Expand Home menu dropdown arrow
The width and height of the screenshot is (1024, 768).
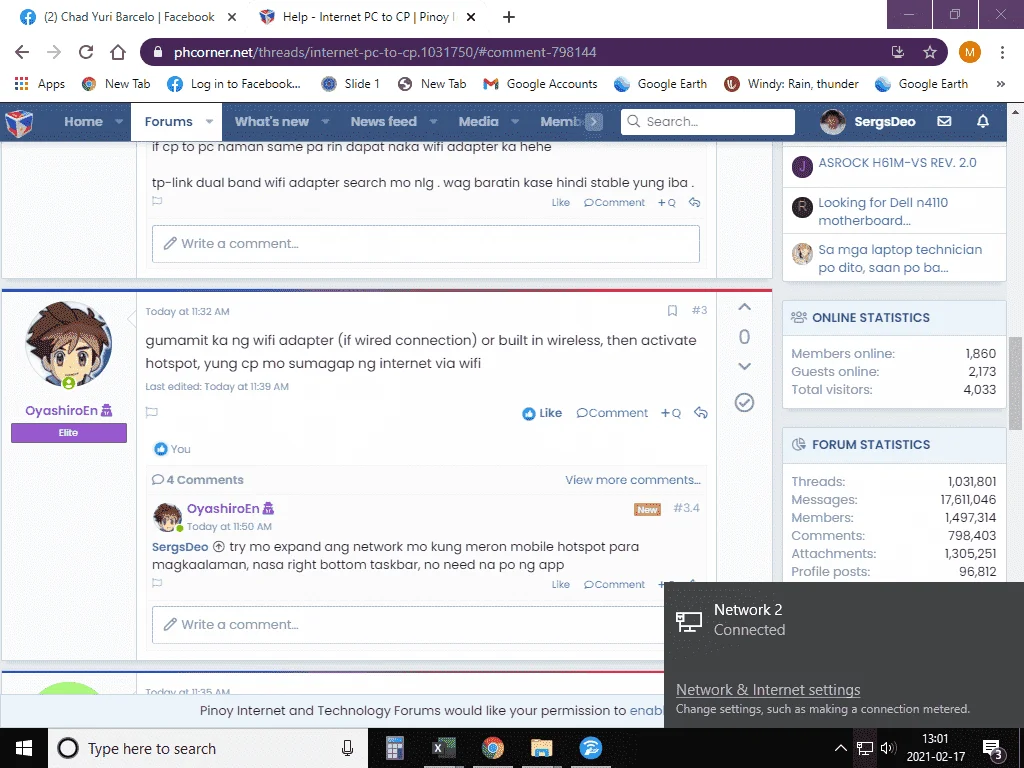click(119, 121)
